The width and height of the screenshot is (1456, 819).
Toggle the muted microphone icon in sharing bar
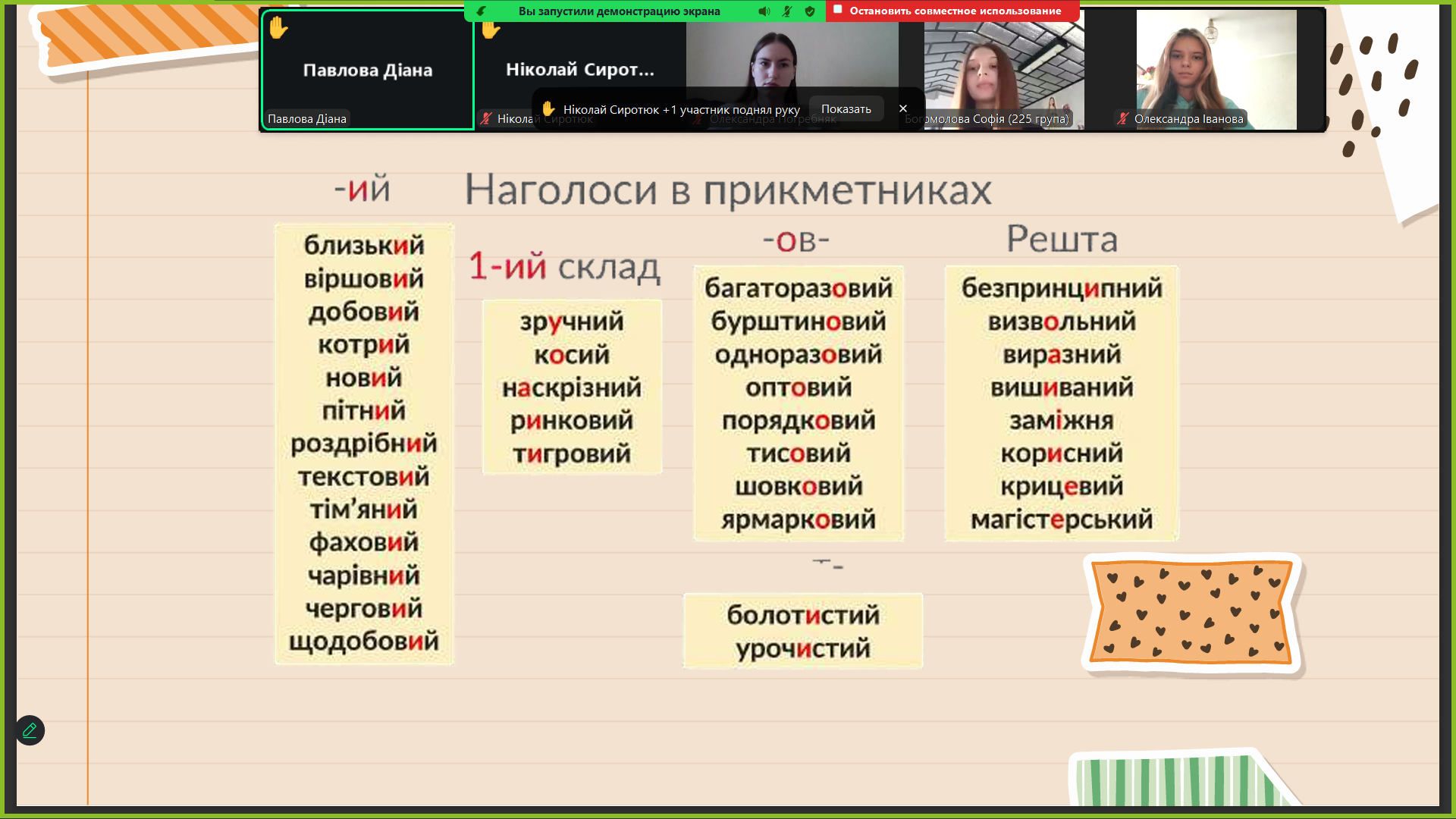(787, 11)
